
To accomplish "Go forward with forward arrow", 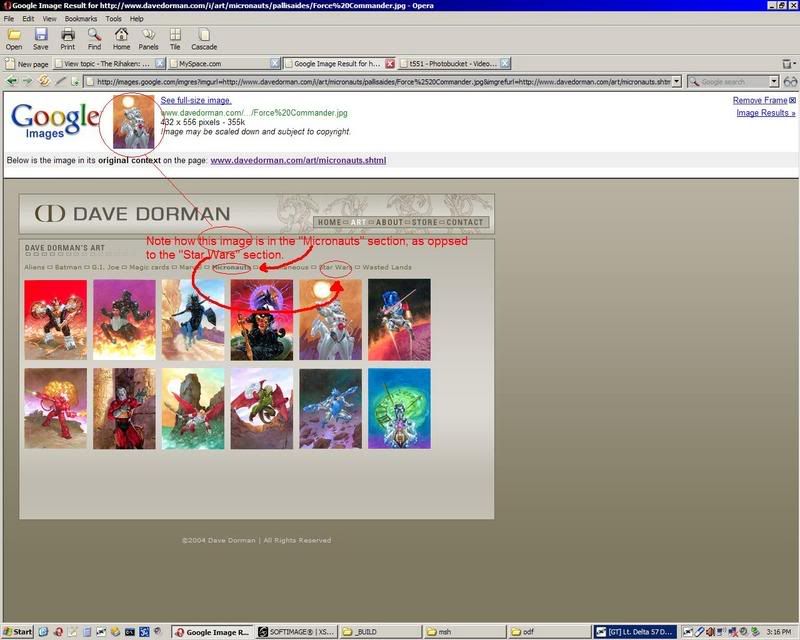I will tap(28, 81).
